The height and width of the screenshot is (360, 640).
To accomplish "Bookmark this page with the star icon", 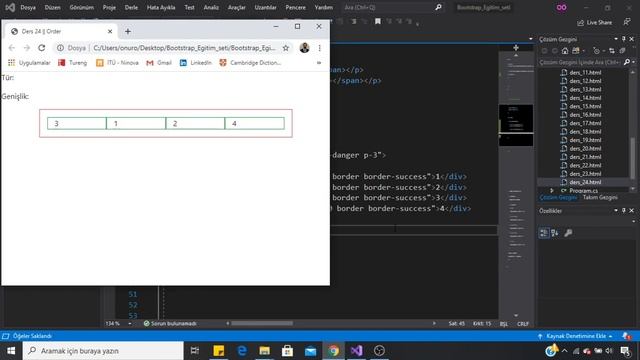I will pyautogui.click(x=286, y=48).
